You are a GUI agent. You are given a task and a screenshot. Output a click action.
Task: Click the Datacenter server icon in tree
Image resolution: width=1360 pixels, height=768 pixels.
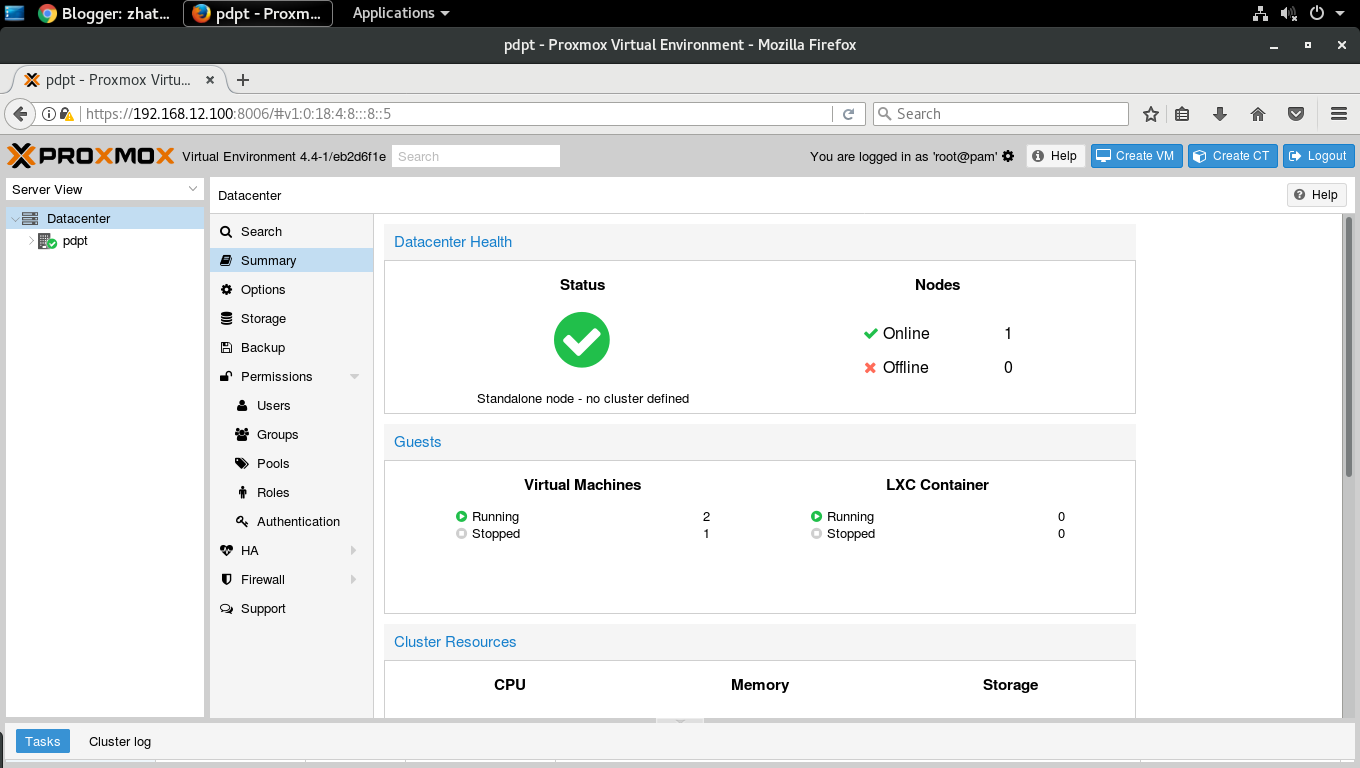[30, 218]
